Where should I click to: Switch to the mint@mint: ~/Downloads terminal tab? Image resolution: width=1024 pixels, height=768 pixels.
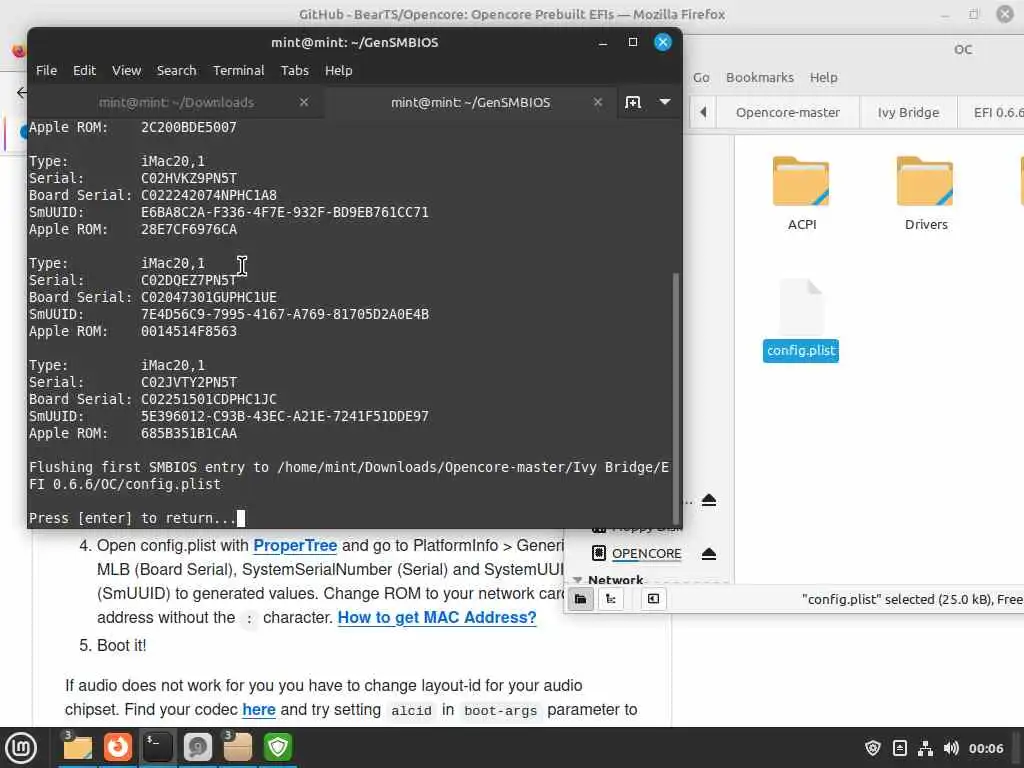(x=176, y=103)
